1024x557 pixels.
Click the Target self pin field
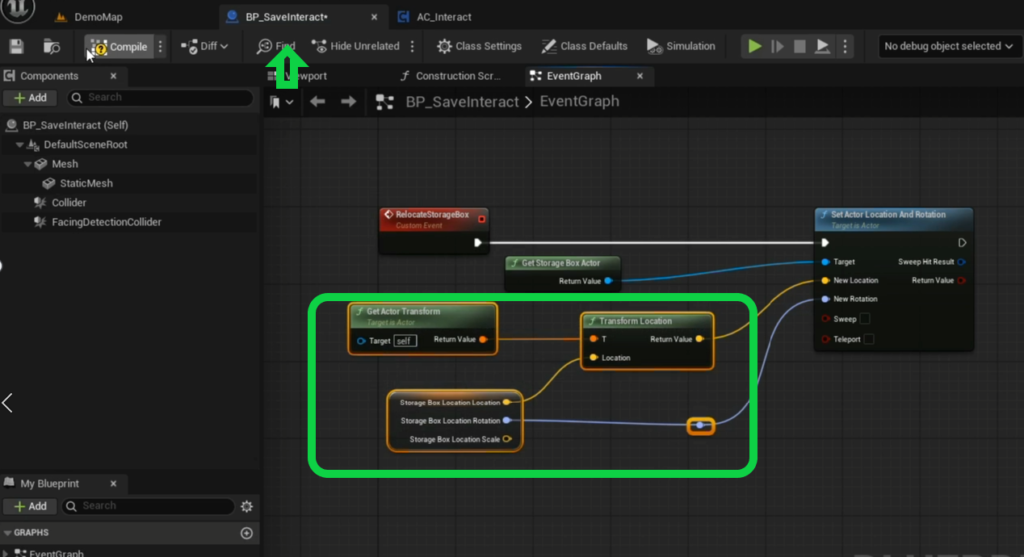404,340
